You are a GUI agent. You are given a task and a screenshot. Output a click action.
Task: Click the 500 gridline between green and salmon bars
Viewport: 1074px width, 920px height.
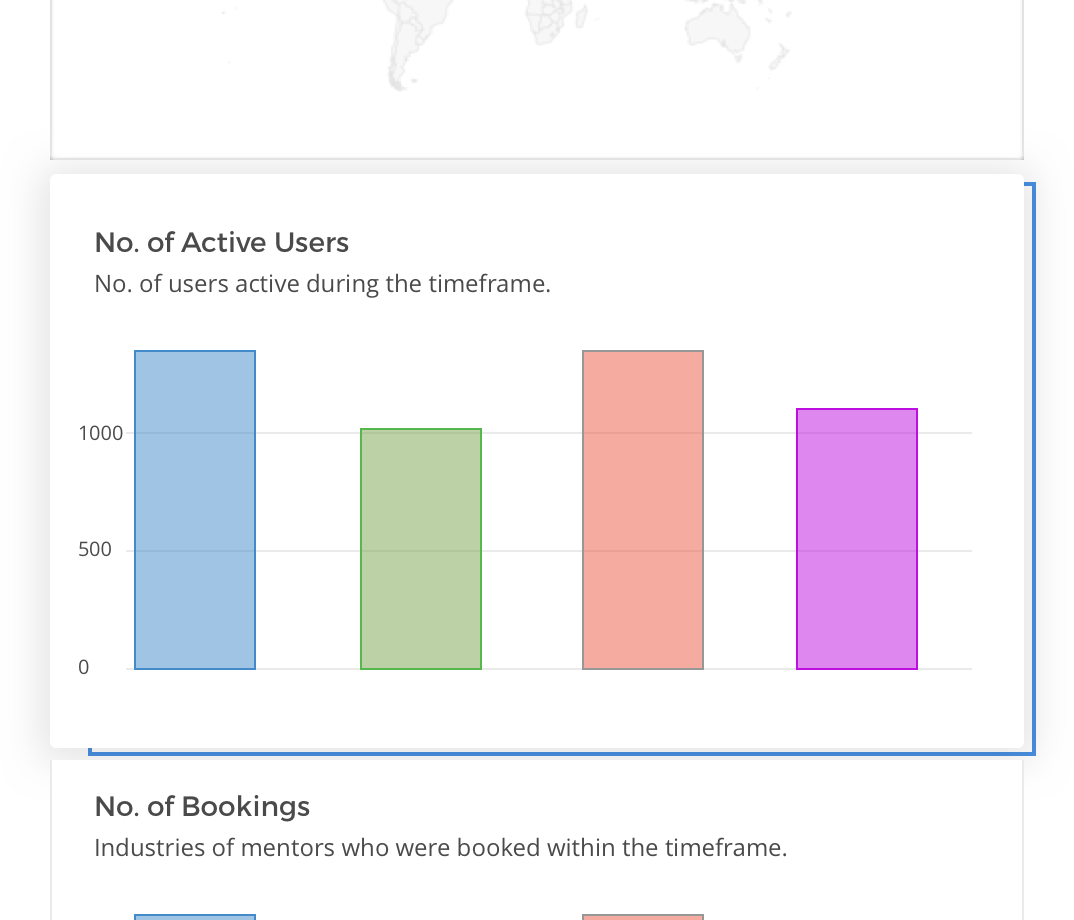[x=532, y=551]
